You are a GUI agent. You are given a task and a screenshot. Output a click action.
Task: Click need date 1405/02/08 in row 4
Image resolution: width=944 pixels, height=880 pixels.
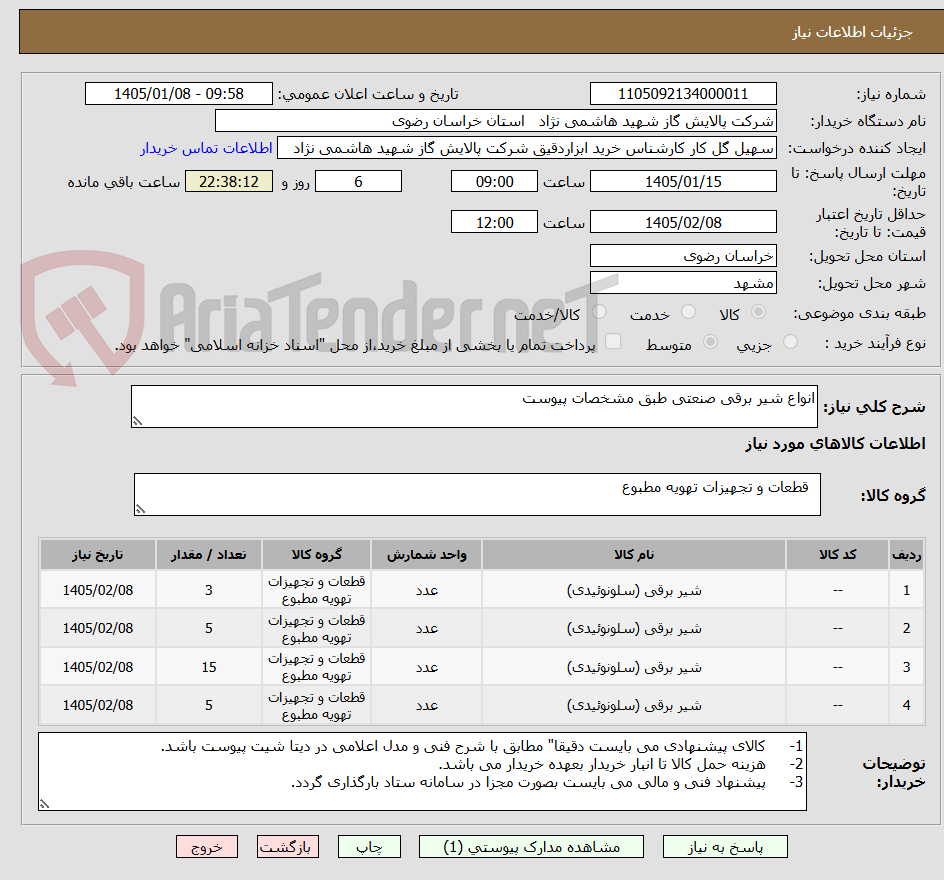tap(98, 705)
